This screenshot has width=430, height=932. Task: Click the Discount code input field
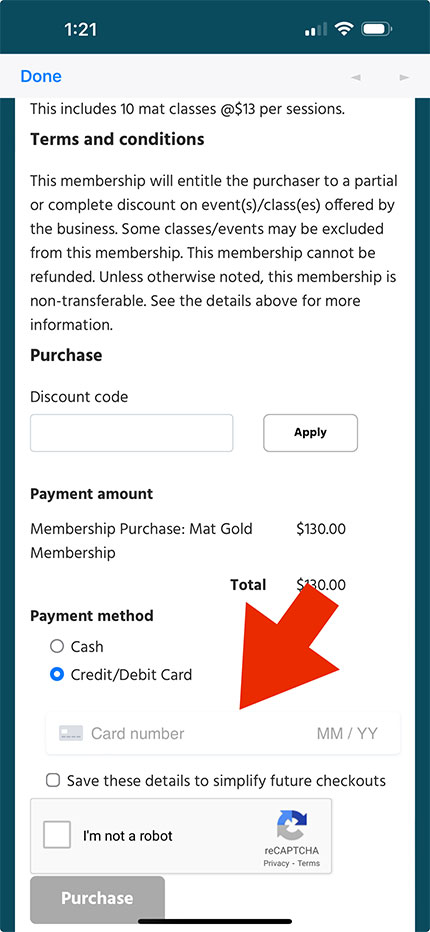coord(131,433)
